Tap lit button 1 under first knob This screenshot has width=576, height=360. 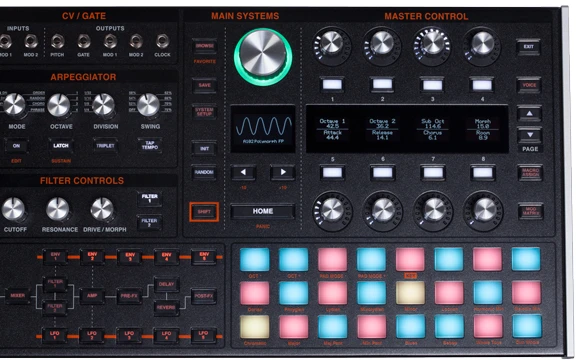(x=332, y=84)
